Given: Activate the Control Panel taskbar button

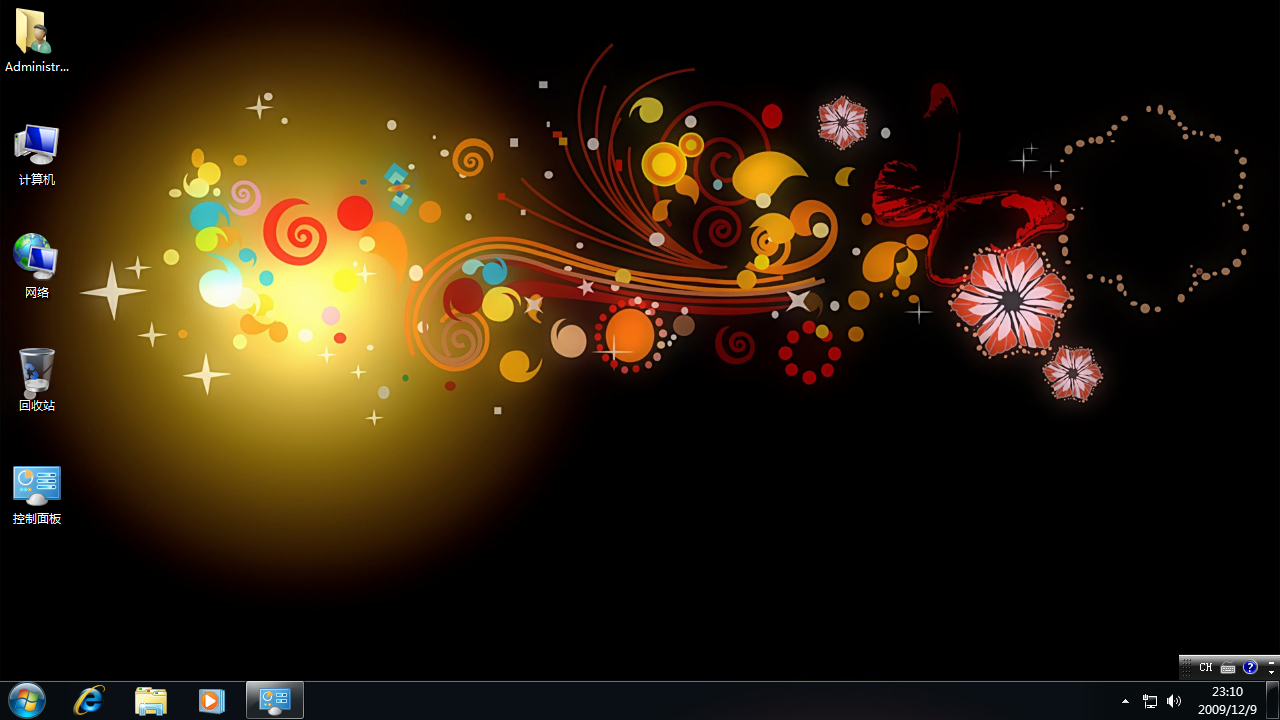Looking at the screenshot, I should (x=275, y=700).
